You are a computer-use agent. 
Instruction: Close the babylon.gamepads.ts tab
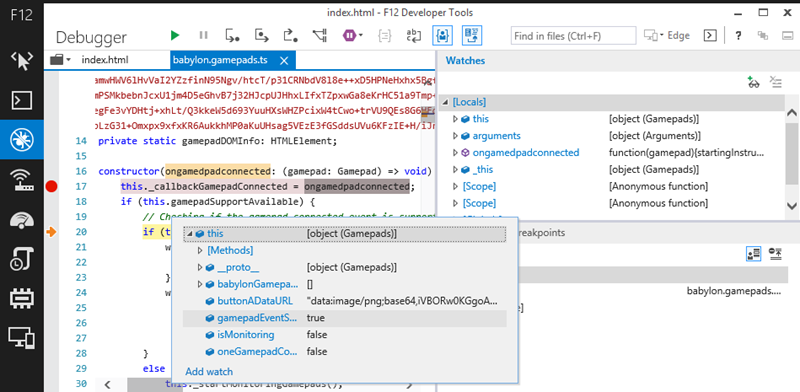(x=285, y=60)
